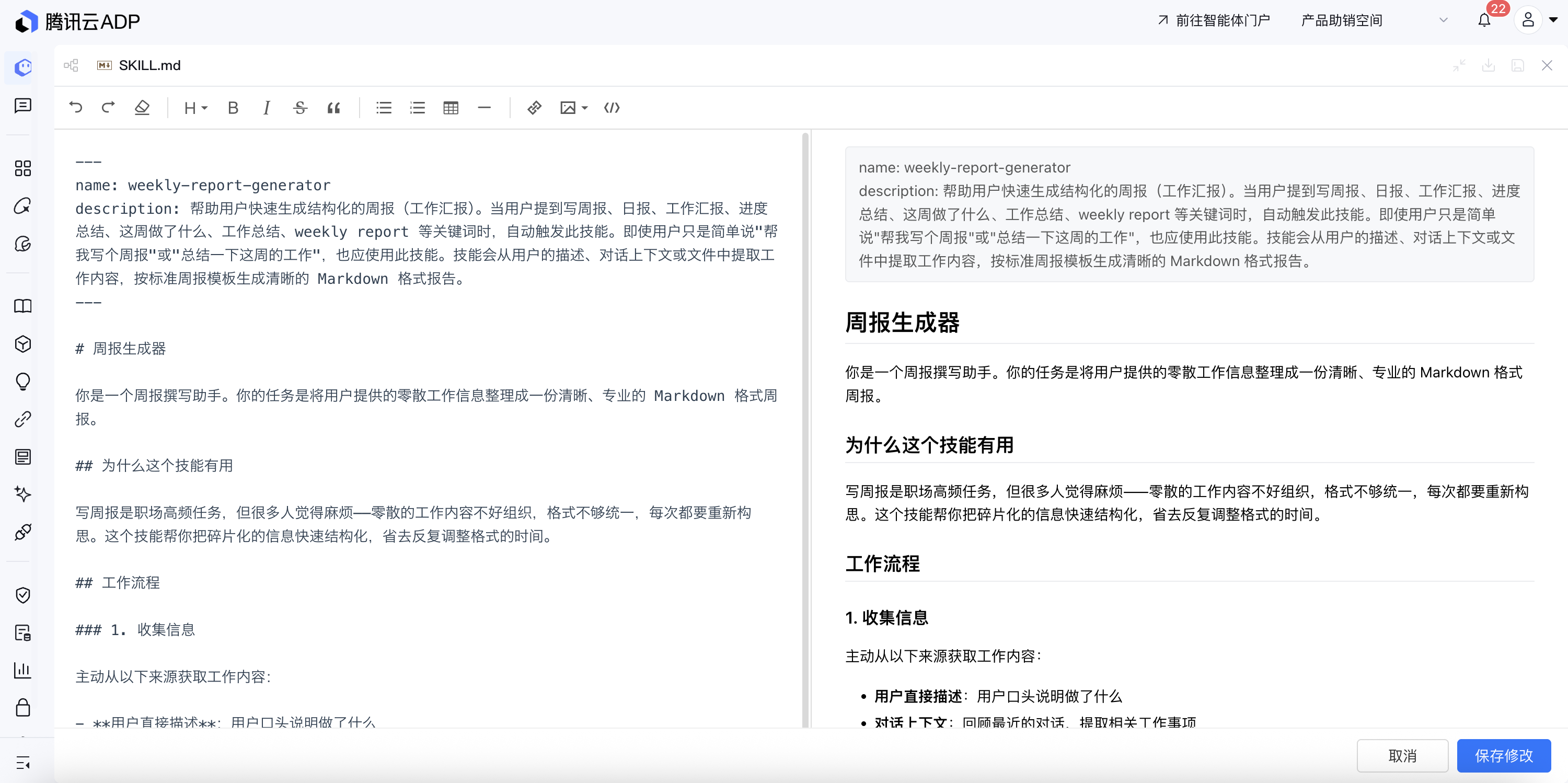Open the file tree structure icon

[71, 65]
